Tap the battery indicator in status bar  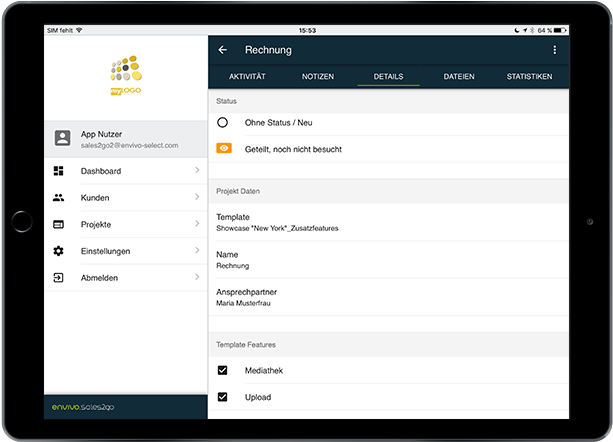point(560,30)
